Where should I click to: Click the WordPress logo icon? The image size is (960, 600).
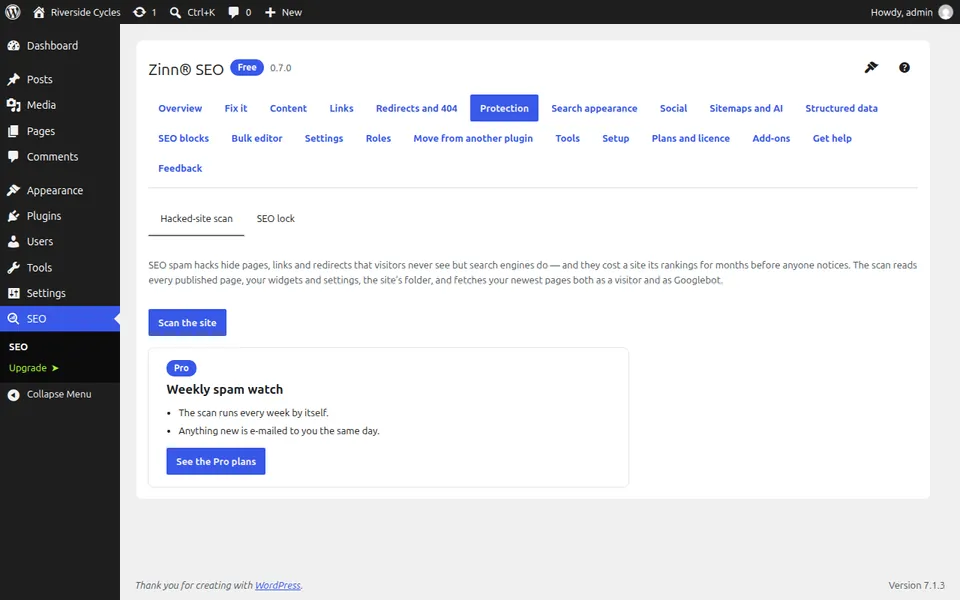tap(13, 12)
